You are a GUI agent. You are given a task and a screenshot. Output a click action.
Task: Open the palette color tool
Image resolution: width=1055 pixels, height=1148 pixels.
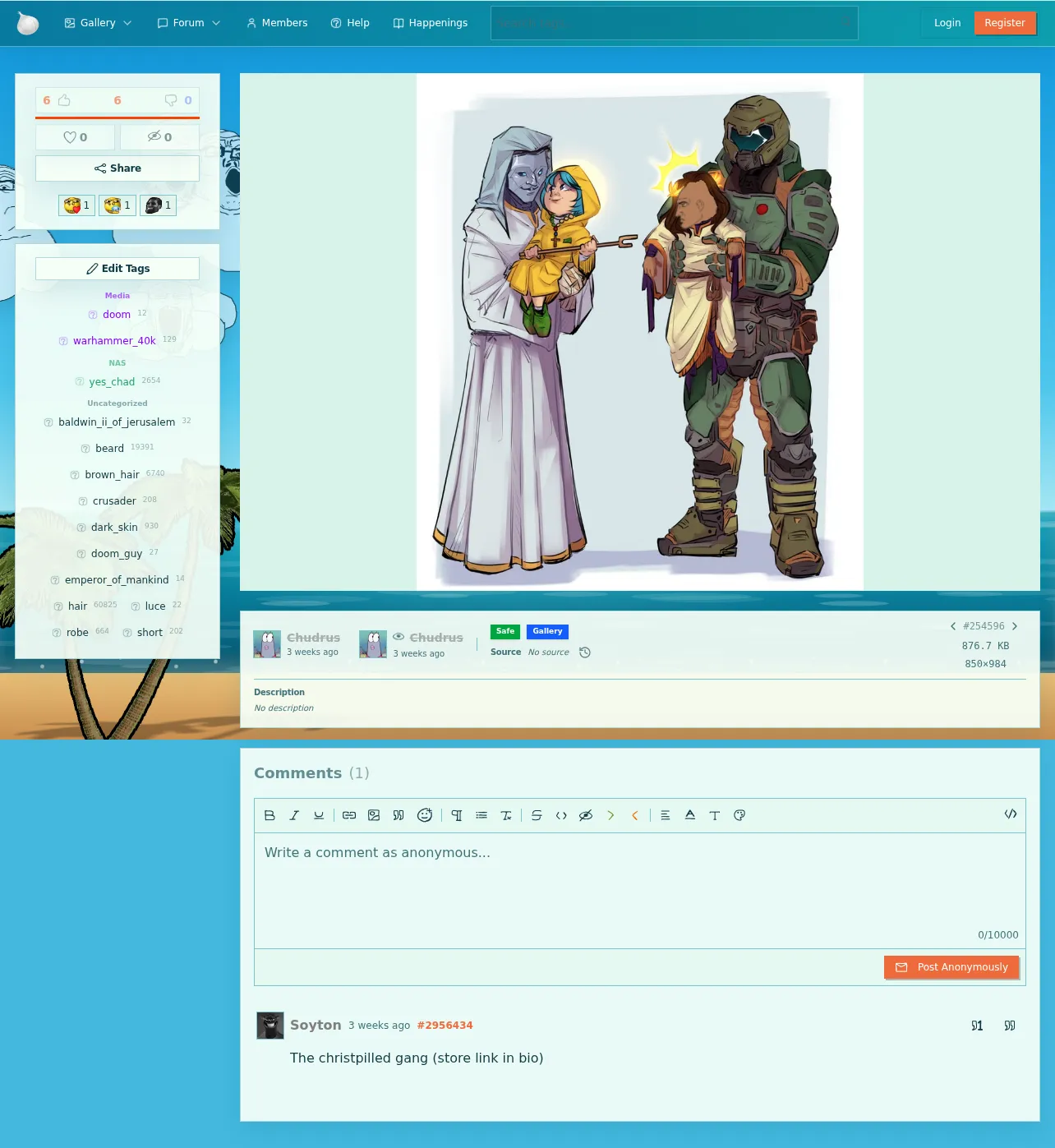(x=739, y=815)
